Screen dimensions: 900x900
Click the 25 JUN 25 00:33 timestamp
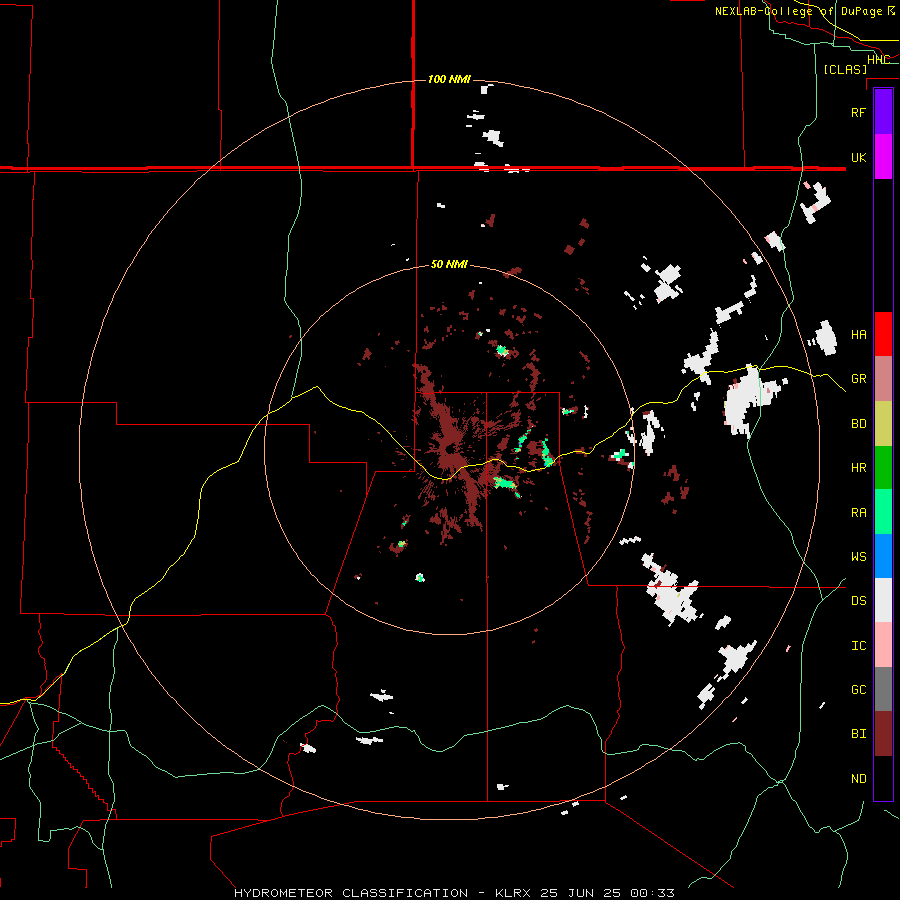(x=607, y=893)
